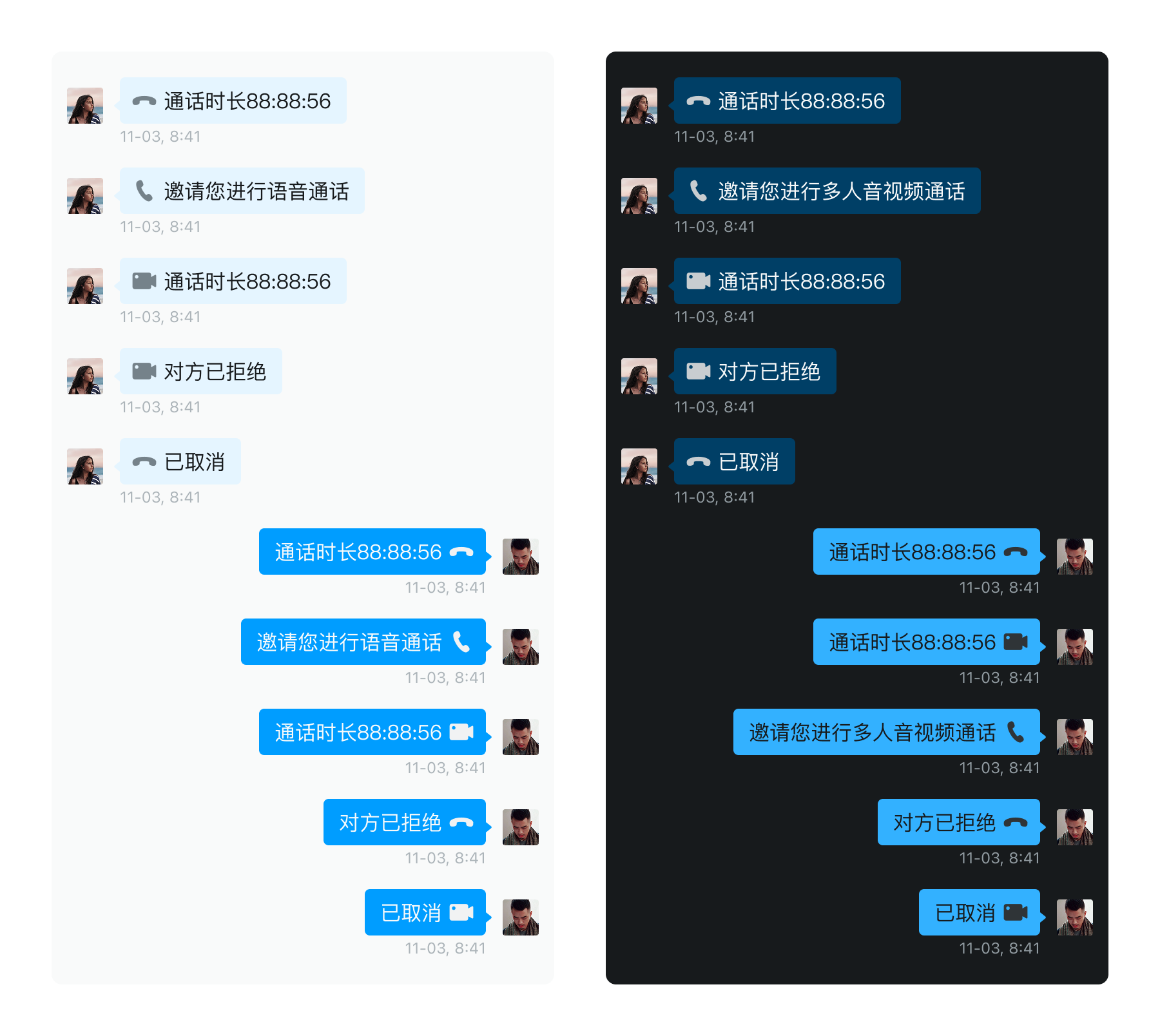Open light theme sent 对方已拒绝 message bubble
Viewport: 1160px width, 1036px height.
pyautogui.click(x=405, y=822)
